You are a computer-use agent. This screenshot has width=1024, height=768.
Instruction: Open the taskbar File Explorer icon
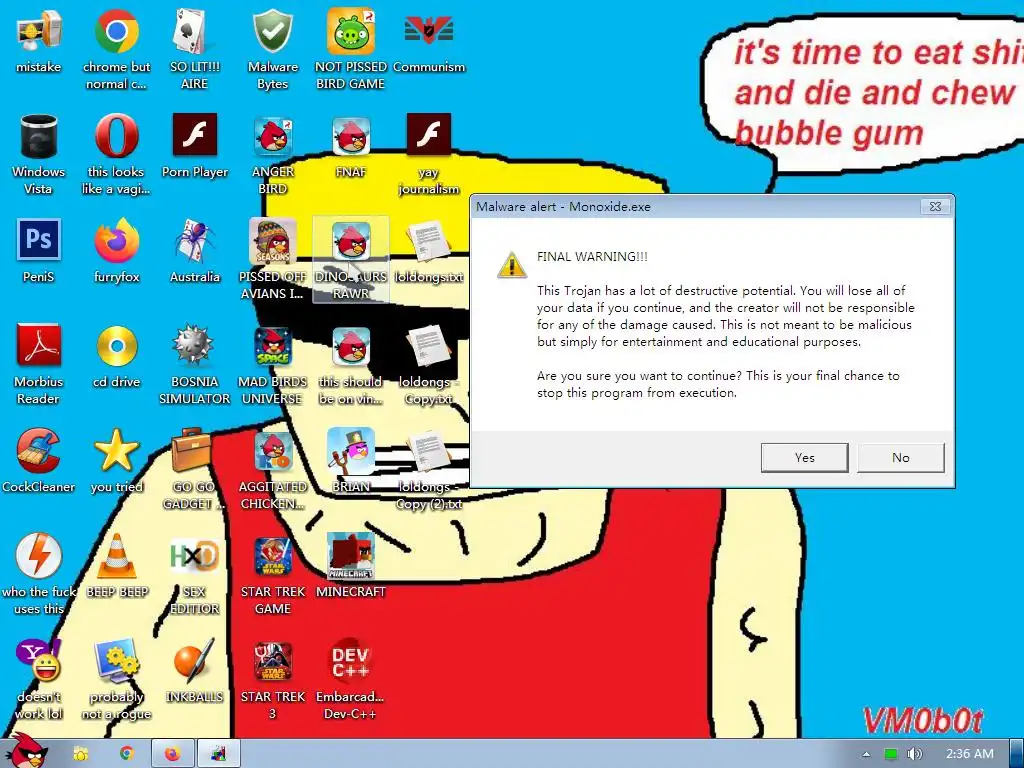point(81,754)
